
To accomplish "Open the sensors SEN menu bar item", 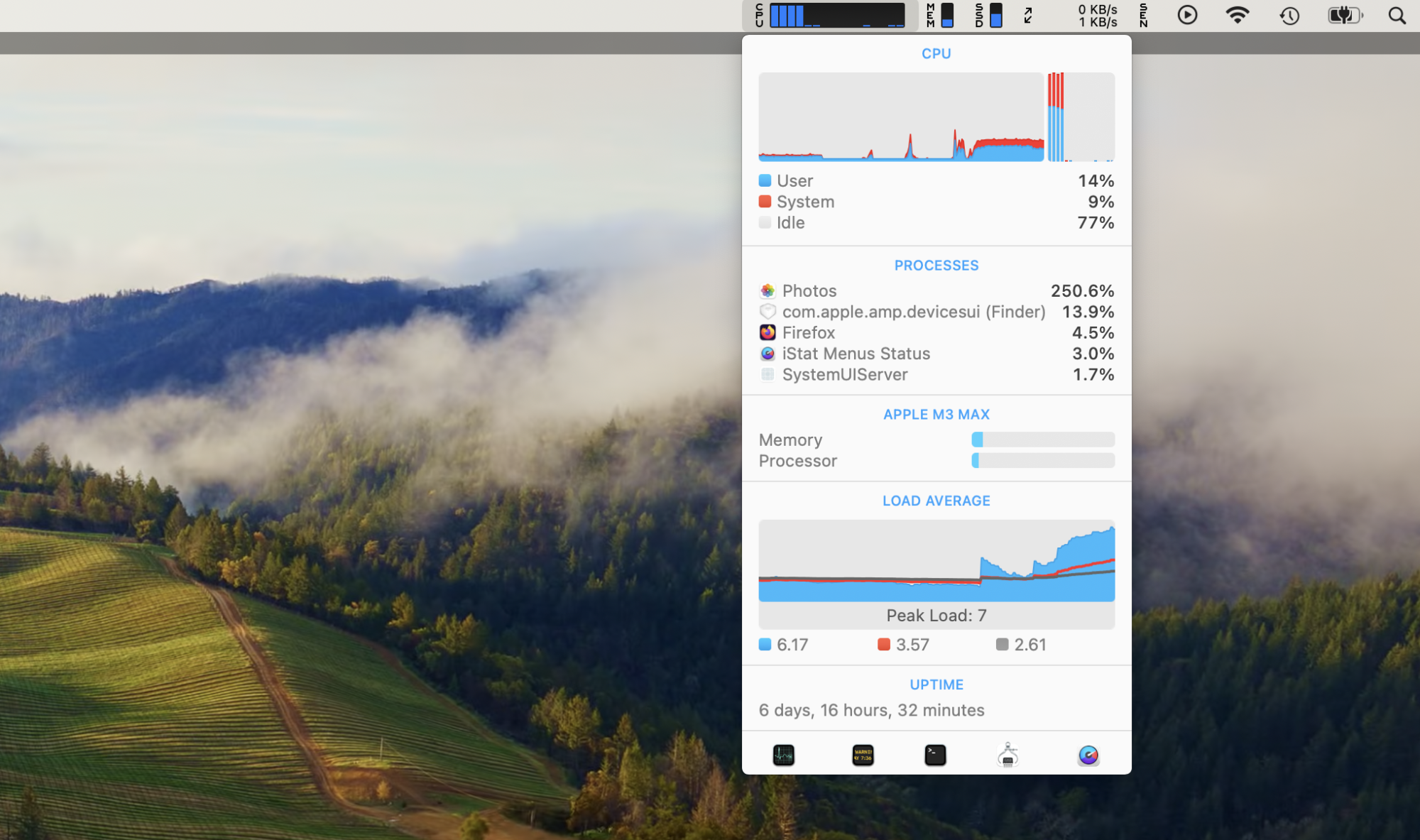I will click(1143, 15).
